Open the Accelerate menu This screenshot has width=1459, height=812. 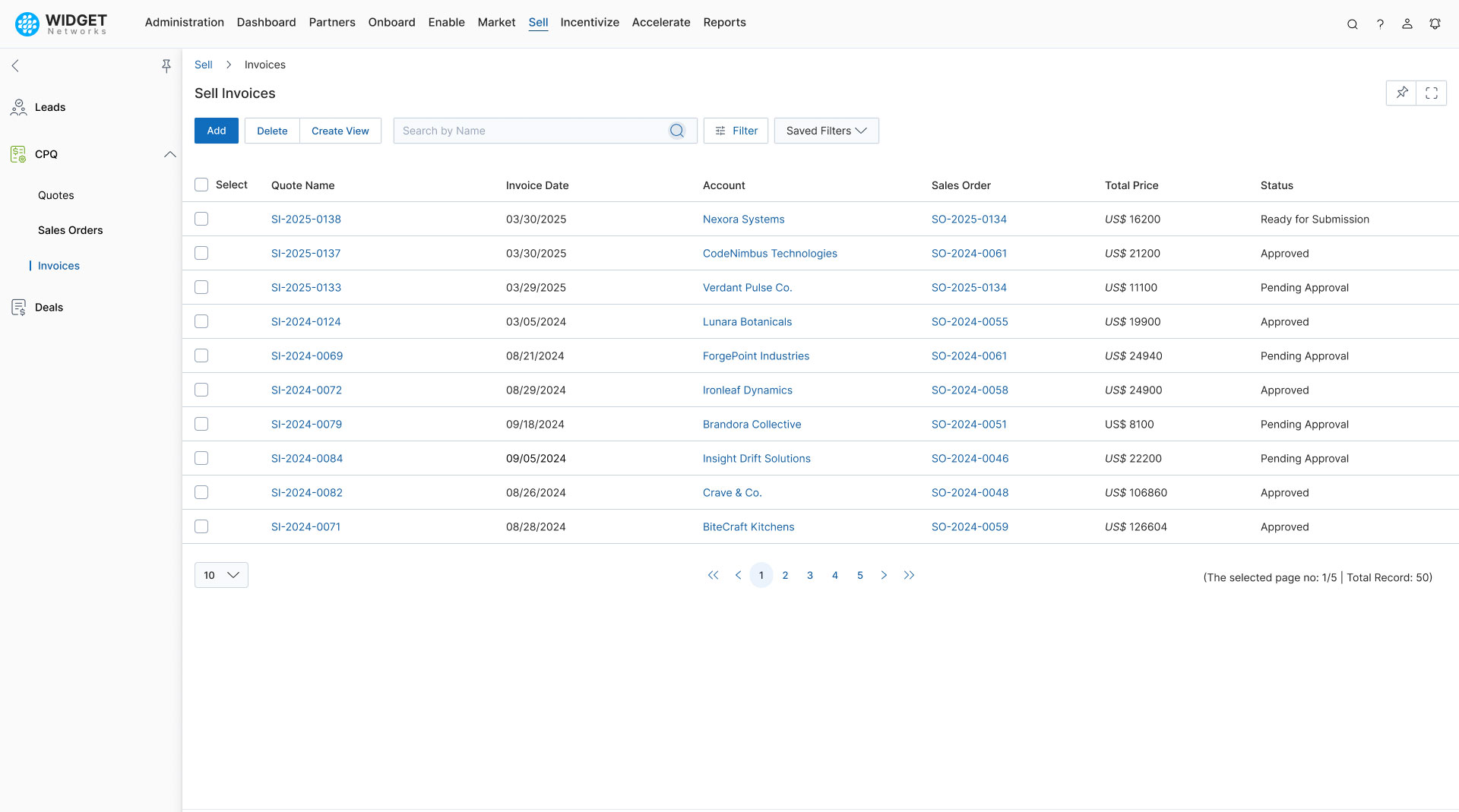coord(661,23)
